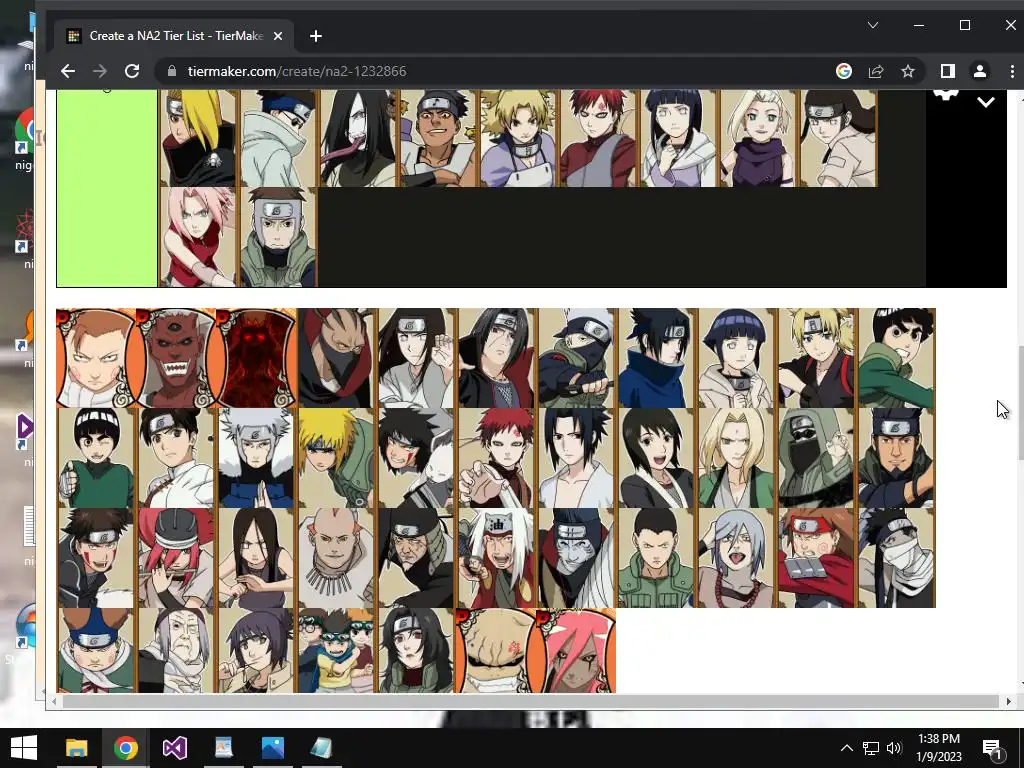Open a new browser tab
1024x768 pixels.
[315, 36]
